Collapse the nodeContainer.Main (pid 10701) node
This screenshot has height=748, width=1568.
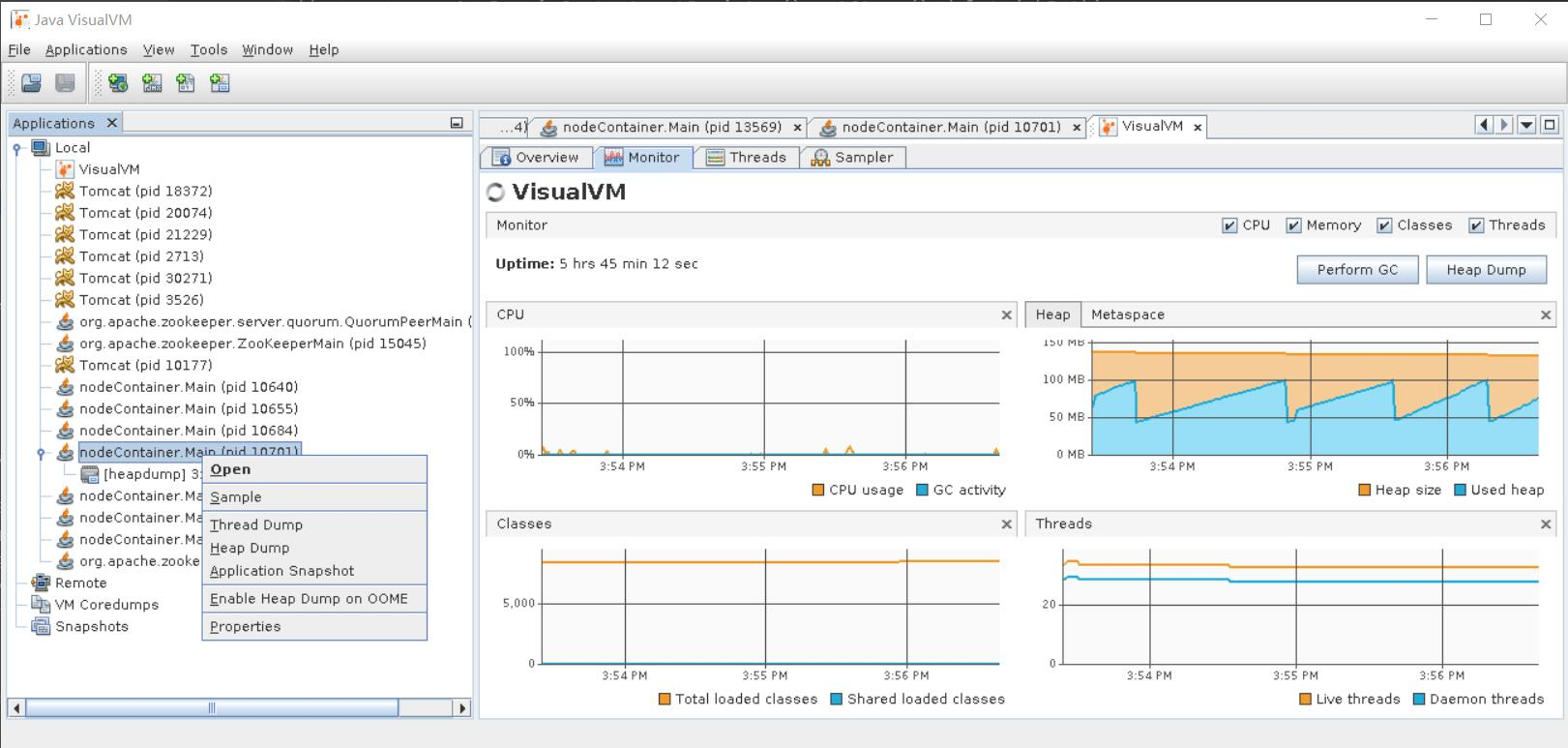[x=41, y=453]
